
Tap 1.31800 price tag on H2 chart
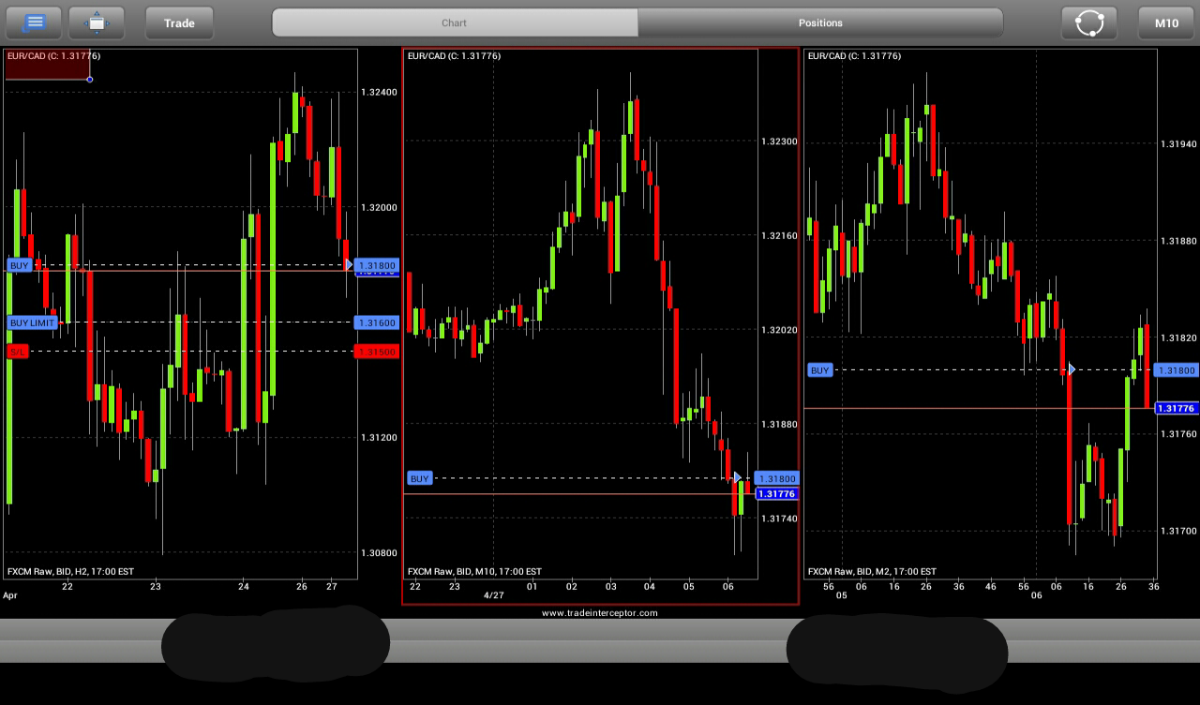pyautogui.click(x=377, y=265)
